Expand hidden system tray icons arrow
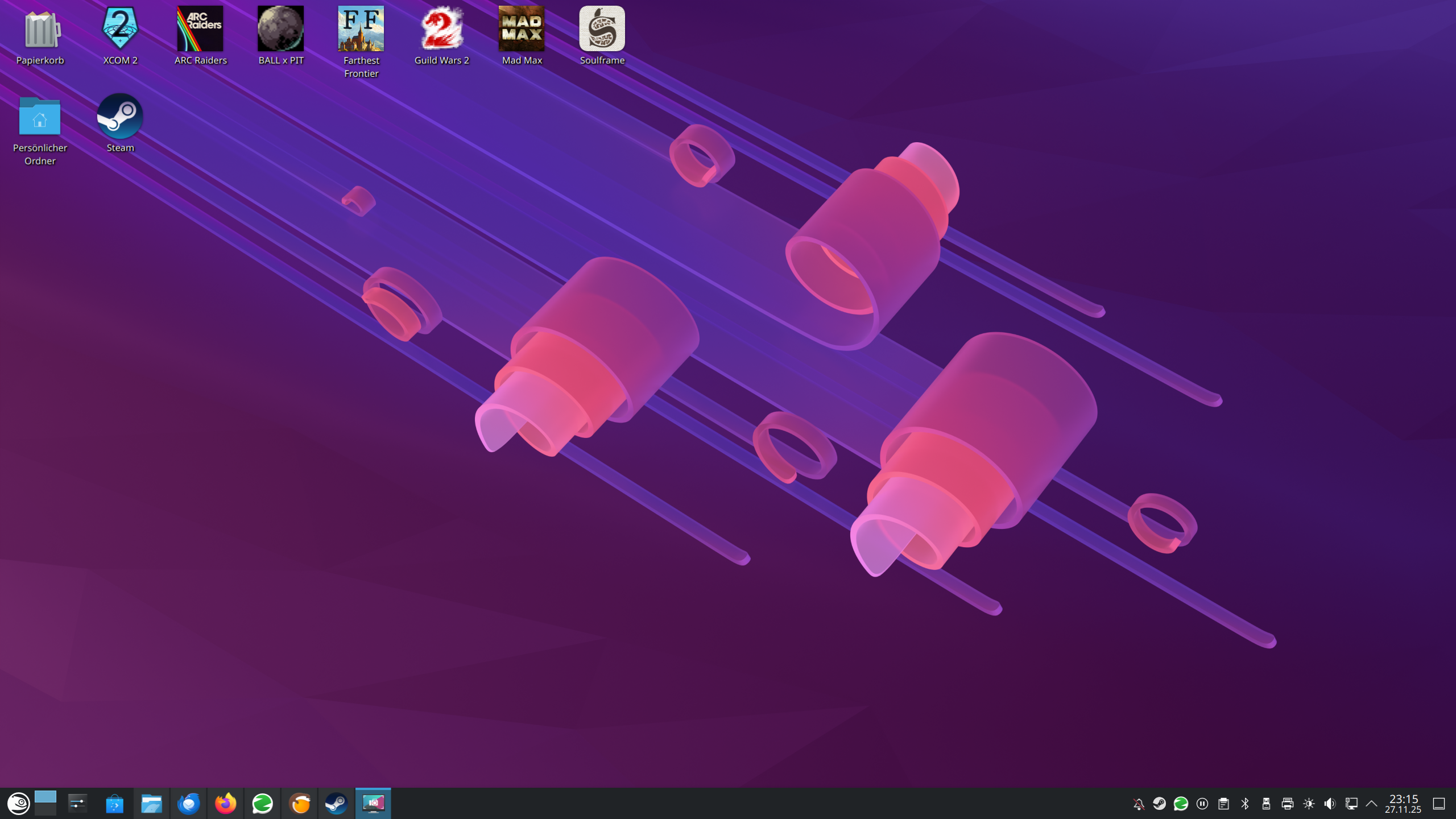The image size is (1456, 819). tap(1371, 804)
